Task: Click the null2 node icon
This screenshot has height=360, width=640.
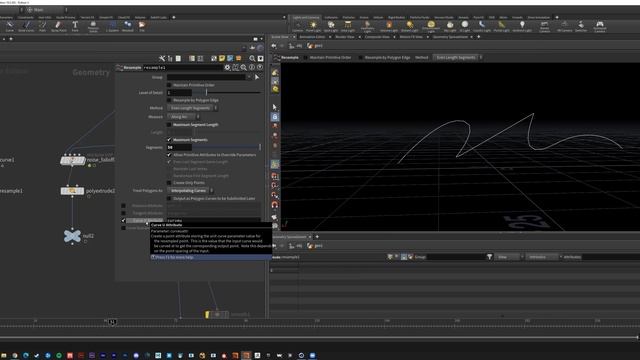Action: (x=72, y=236)
